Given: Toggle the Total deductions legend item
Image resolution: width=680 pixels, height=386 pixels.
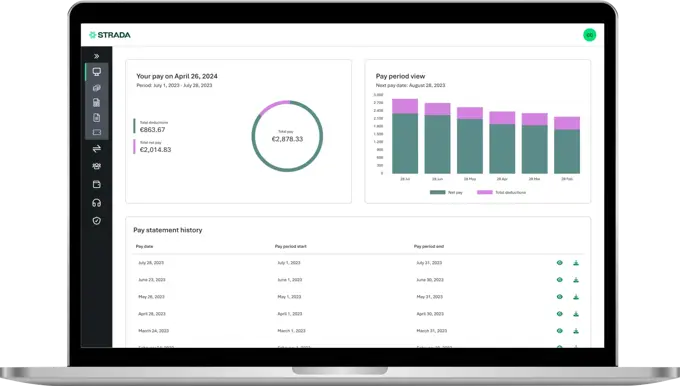Looking at the screenshot, I should tap(501, 192).
